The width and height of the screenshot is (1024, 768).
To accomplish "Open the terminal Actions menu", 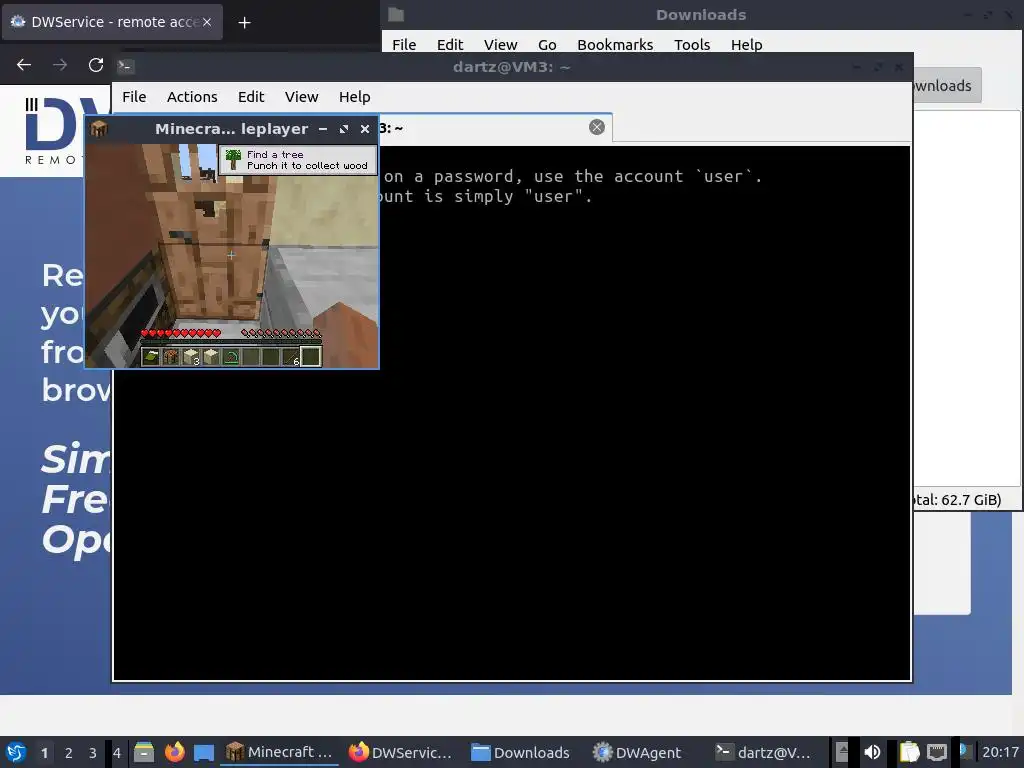I will 192,97.
